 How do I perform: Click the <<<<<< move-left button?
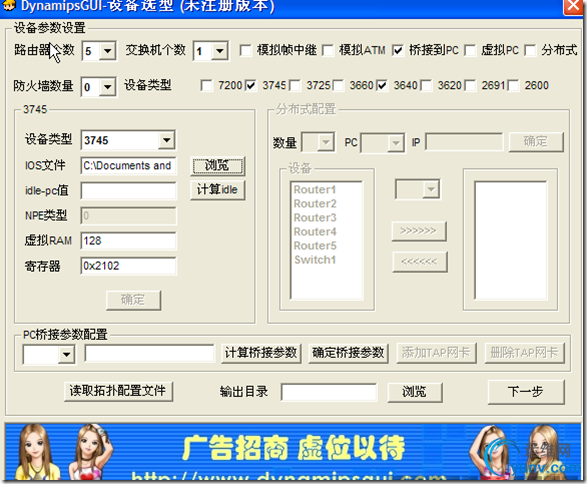tap(420, 261)
